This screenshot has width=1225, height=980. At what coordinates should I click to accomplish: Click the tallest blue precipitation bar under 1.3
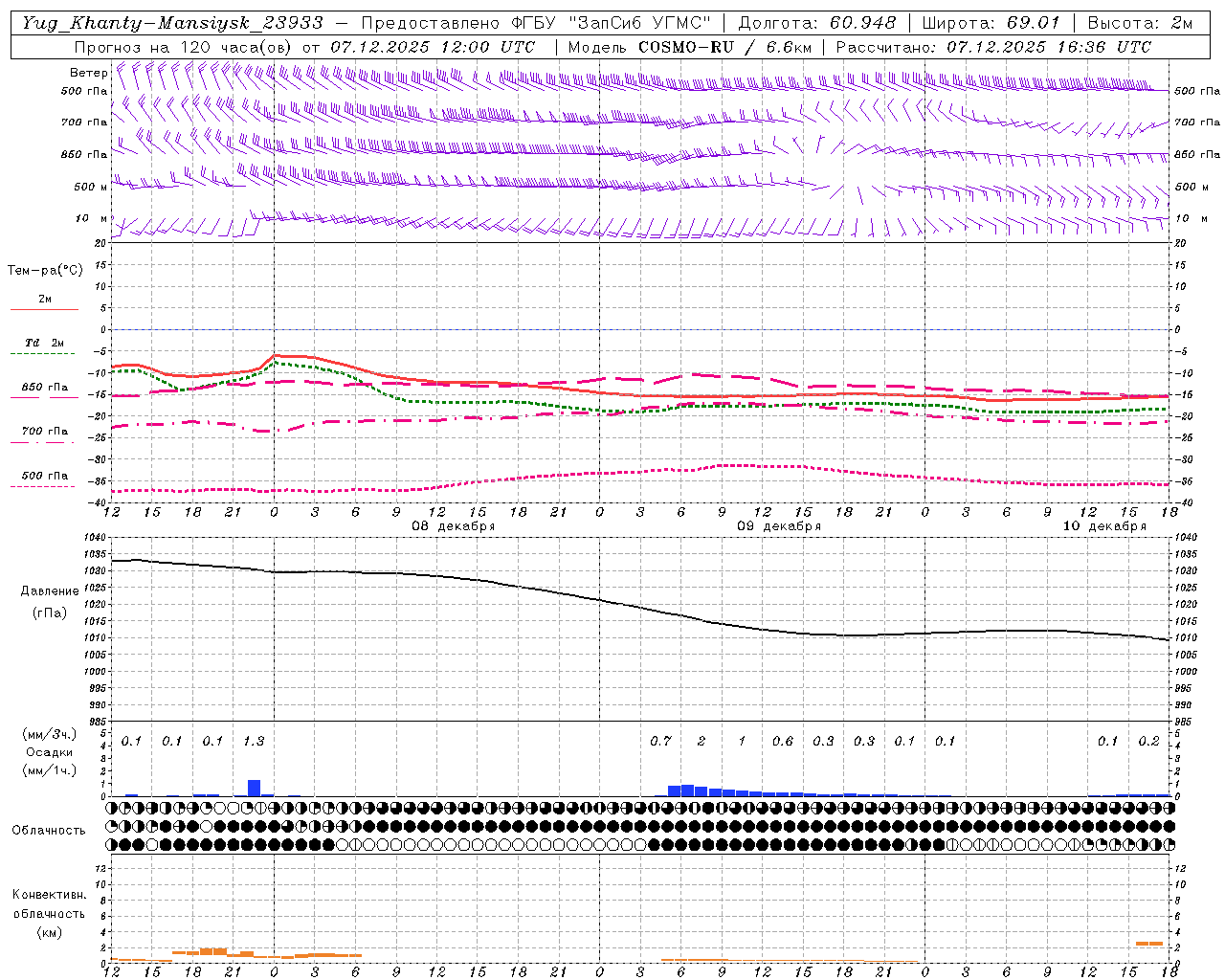pos(254,788)
